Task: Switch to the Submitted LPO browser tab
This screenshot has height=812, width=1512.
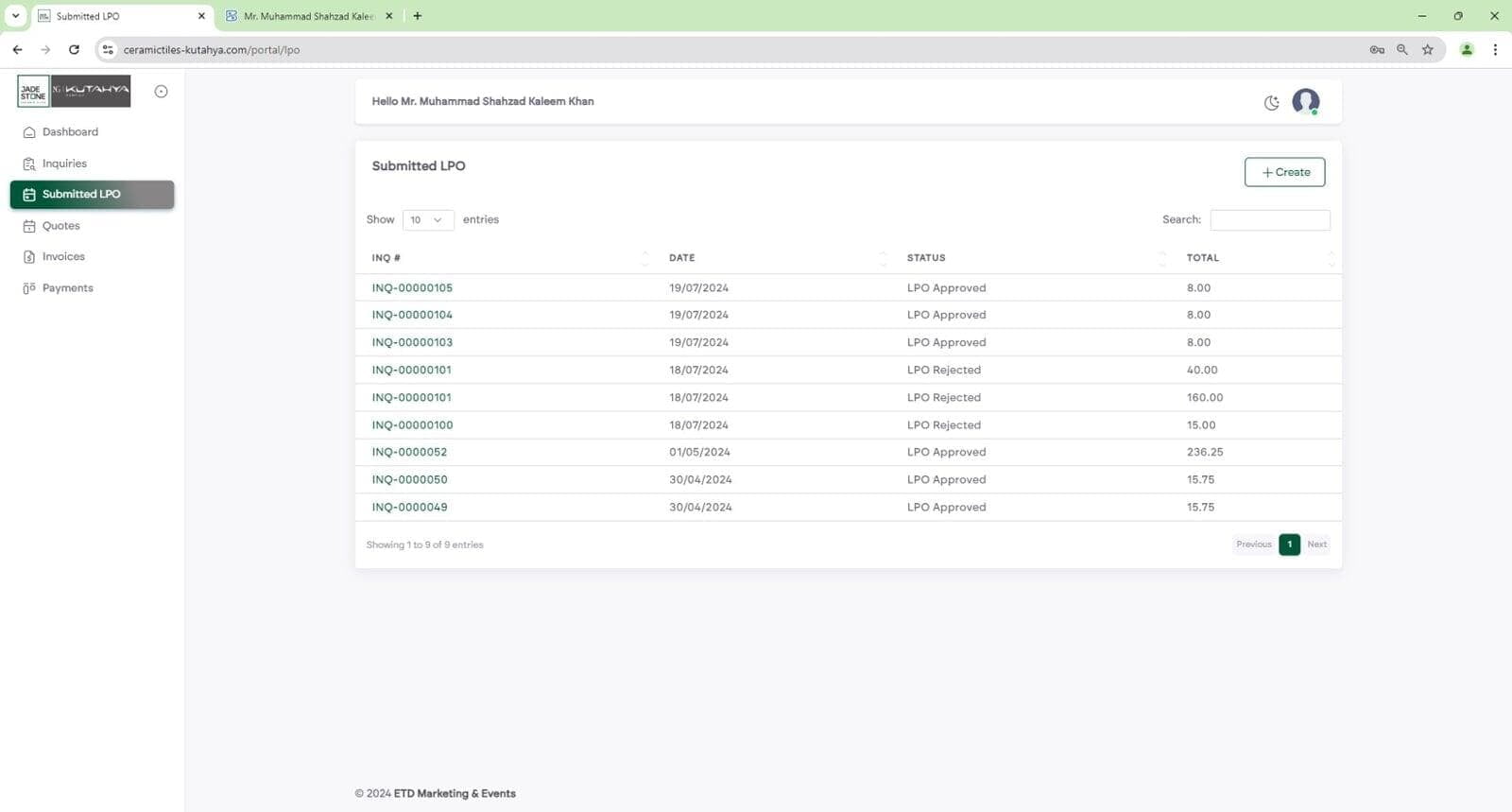Action: (x=121, y=16)
